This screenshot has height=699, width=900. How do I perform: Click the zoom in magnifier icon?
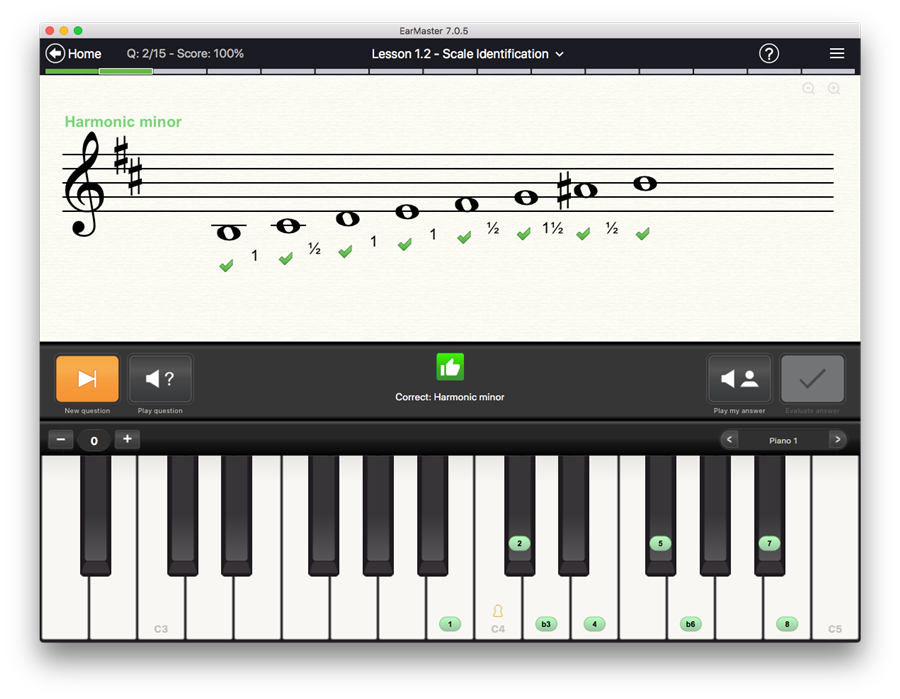[833, 88]
